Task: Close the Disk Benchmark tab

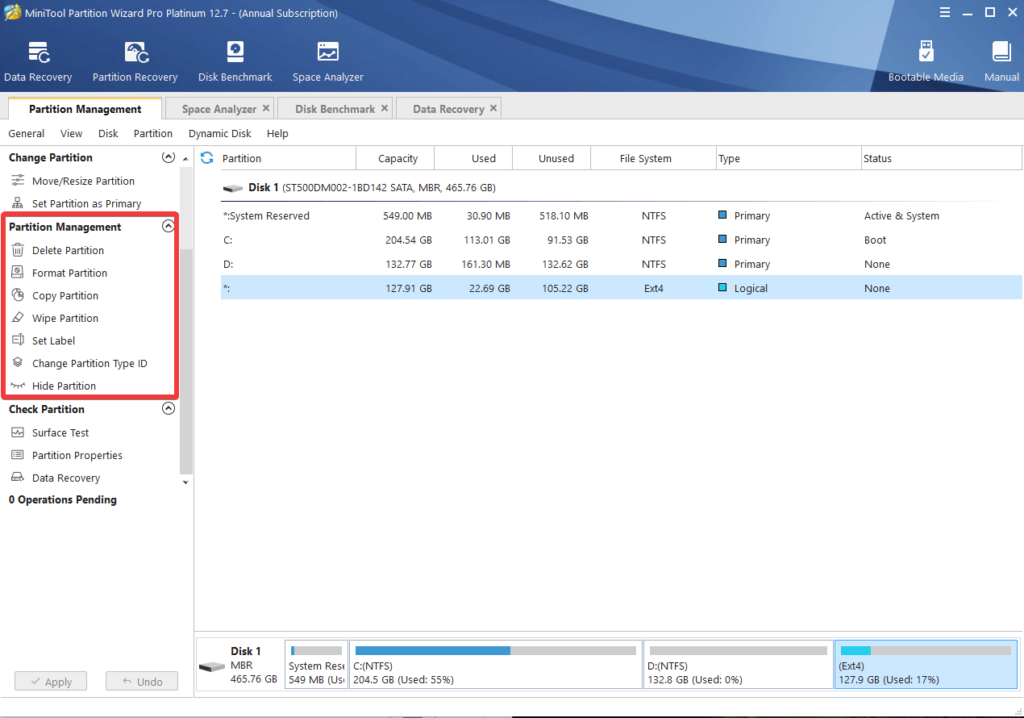Action: click(x=385, y=108)
